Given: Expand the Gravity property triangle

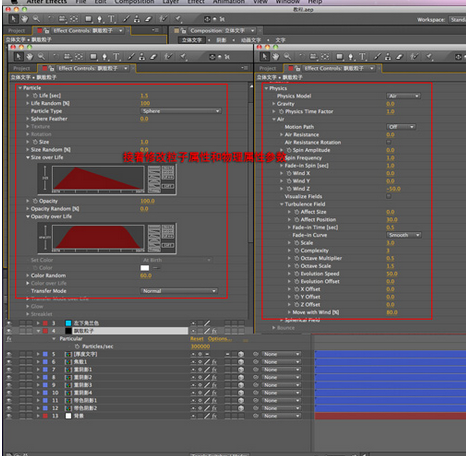Looking at the screenshot, I should click(x=274, y=104).
